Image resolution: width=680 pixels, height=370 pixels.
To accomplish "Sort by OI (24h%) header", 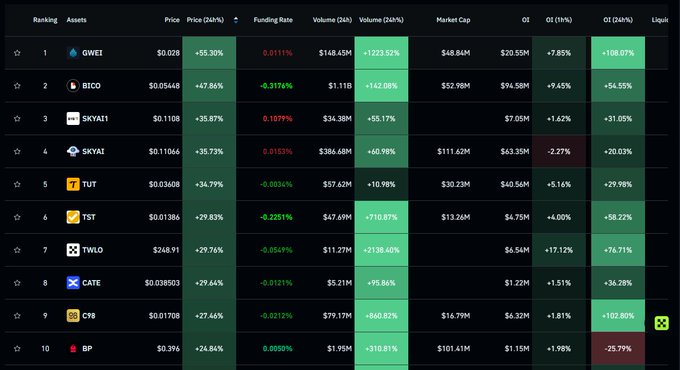I will (x=618, y=20).
